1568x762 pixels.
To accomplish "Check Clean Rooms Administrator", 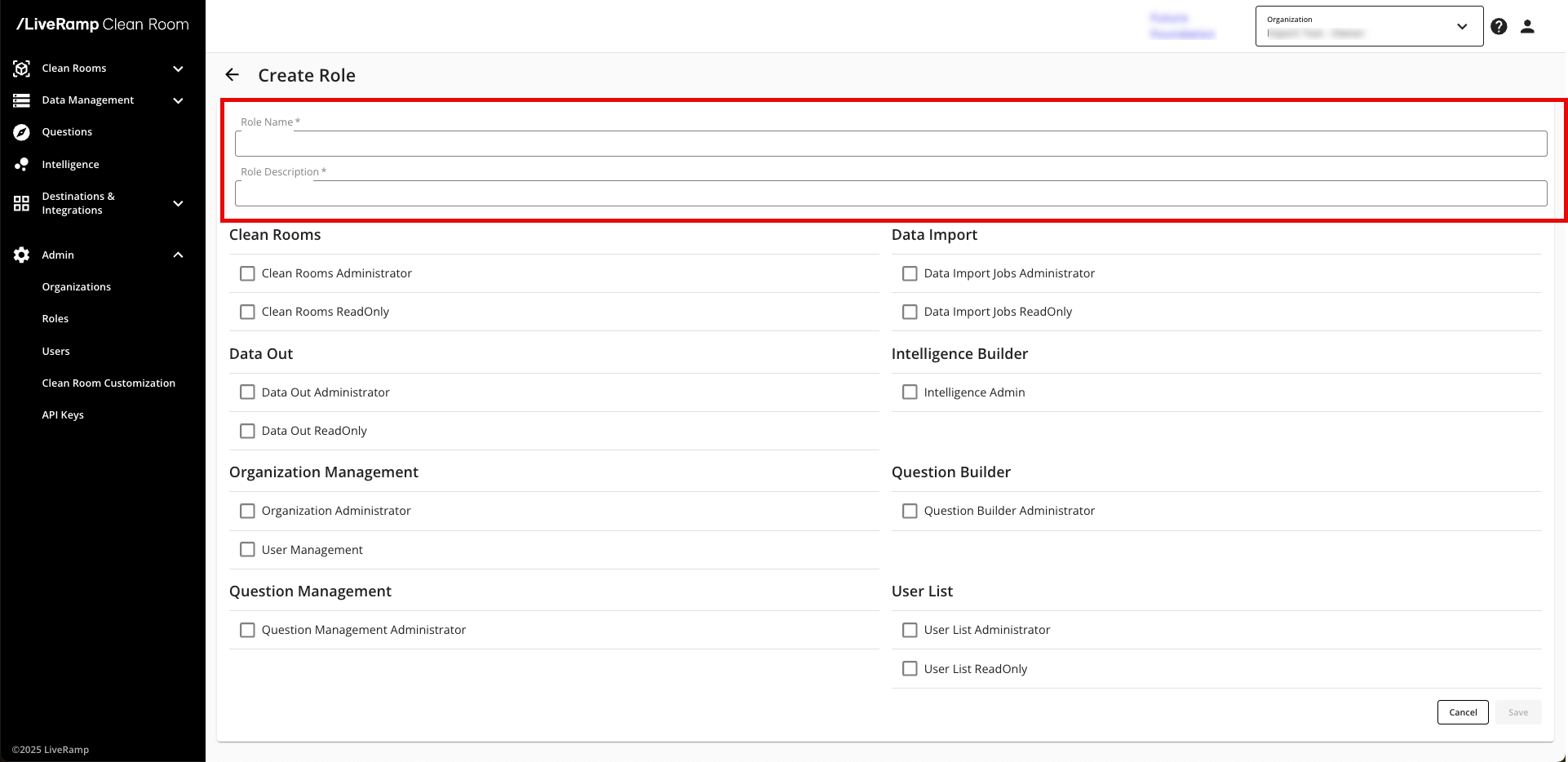I will 247,273.
